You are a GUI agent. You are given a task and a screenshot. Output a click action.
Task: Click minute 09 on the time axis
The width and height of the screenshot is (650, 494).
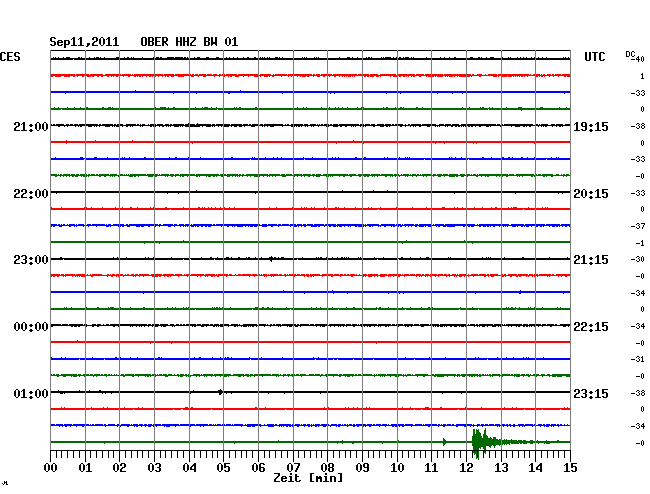362,467
